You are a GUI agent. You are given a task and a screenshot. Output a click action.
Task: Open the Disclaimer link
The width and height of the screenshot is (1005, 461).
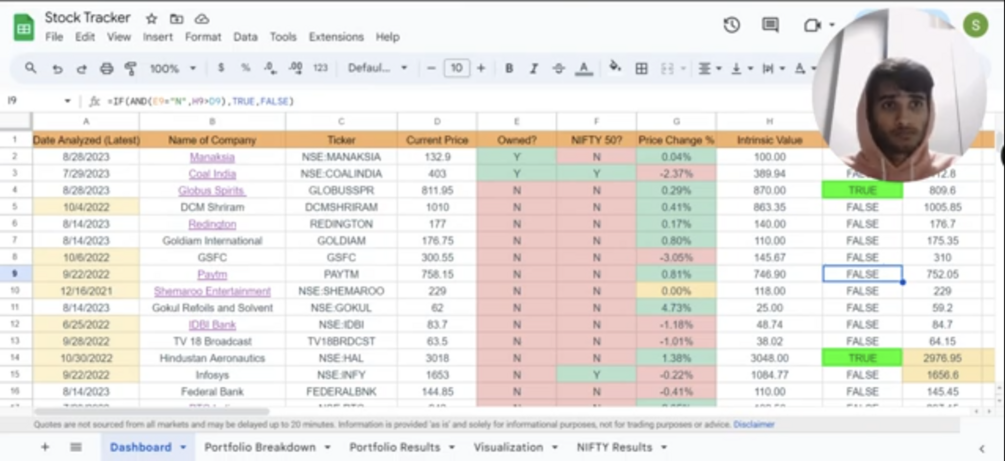tap(754, 424)
